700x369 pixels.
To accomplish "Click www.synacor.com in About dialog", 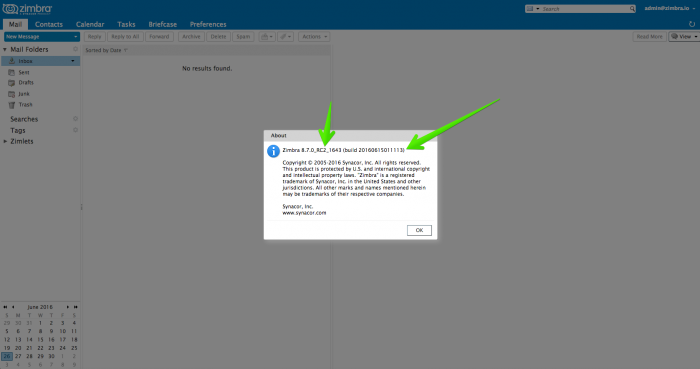I will pyautogui.click(x=304, y=213).
